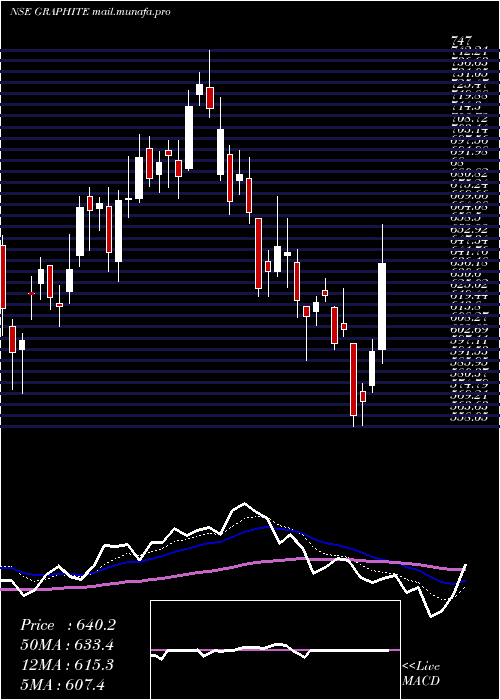Click the '747' top price axis label
500x700 pixels.
[x=462, y=42]
